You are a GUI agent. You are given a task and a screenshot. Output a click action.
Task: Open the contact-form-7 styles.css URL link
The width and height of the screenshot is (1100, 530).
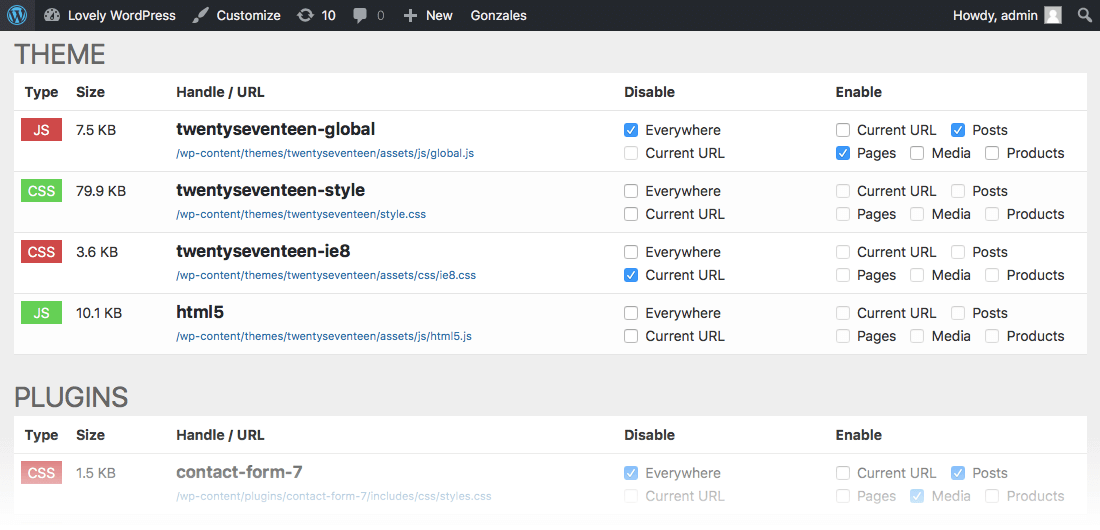click(334, 496)
